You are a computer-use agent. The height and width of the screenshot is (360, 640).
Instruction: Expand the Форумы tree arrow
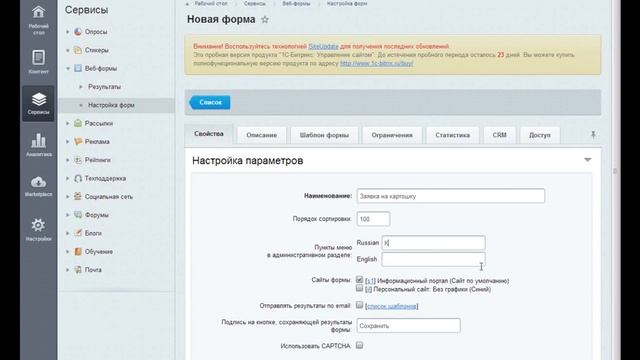point(68,215)
